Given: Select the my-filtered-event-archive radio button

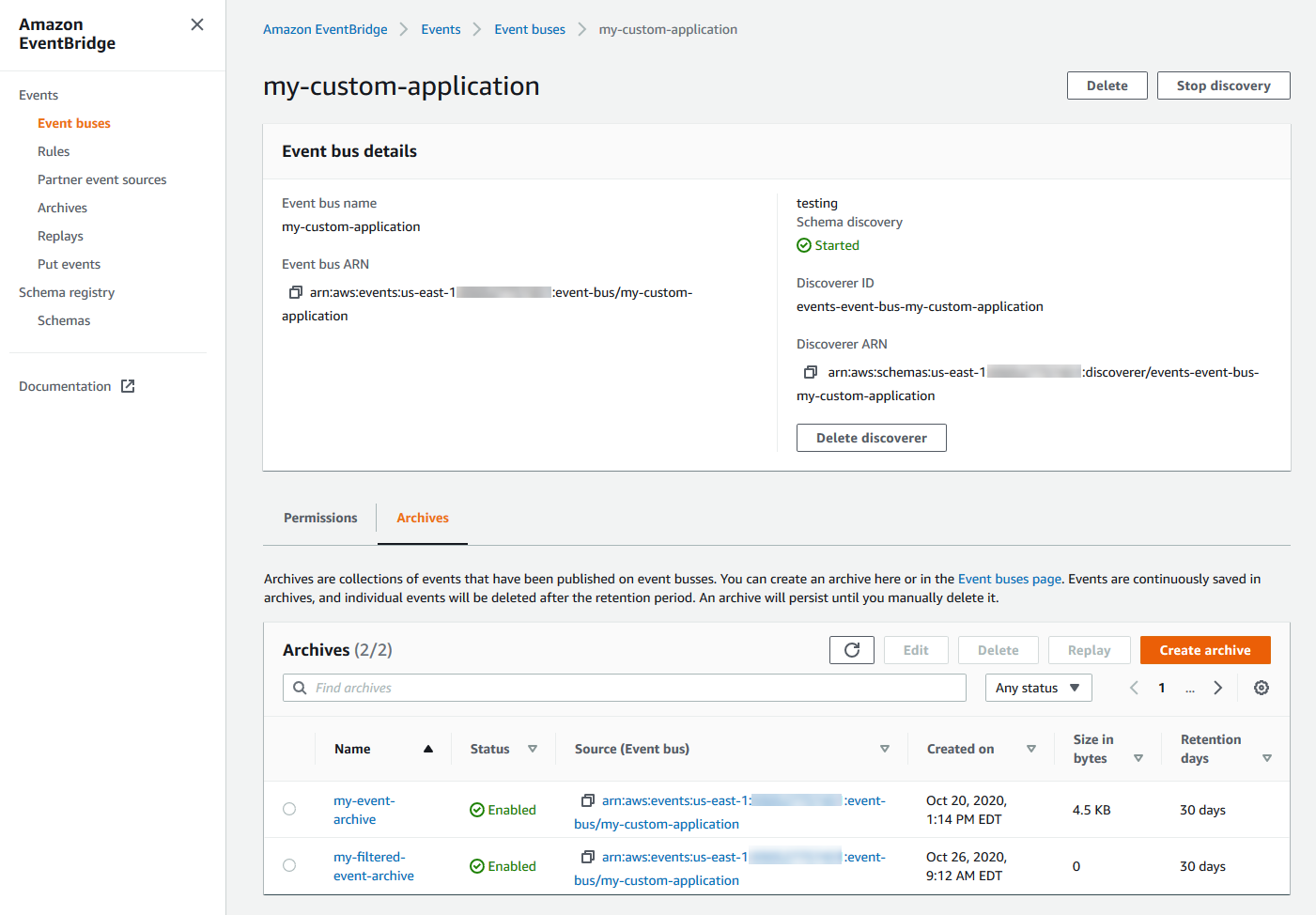Looking at the screenshot, I should [x=289, y=865].
